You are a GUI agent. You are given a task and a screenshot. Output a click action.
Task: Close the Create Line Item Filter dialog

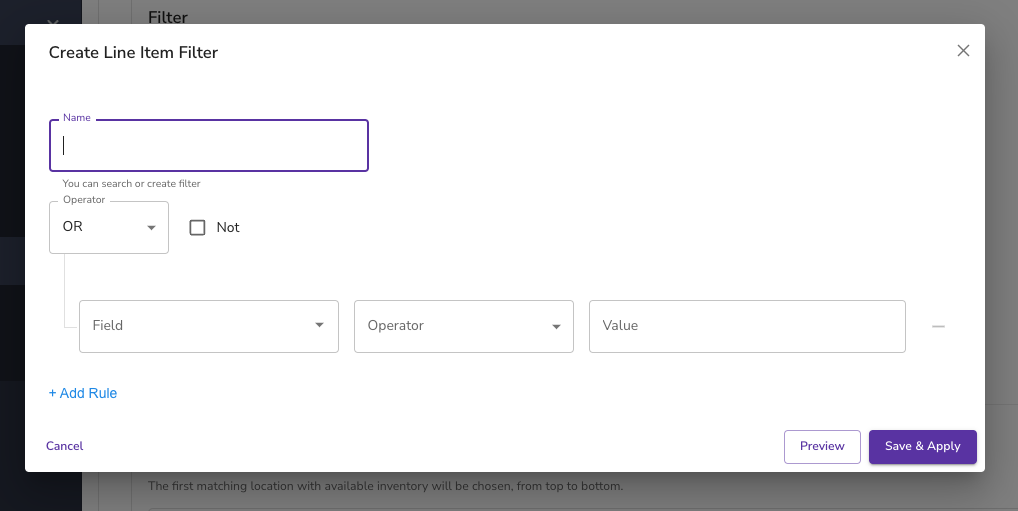[x=963, y=51]
